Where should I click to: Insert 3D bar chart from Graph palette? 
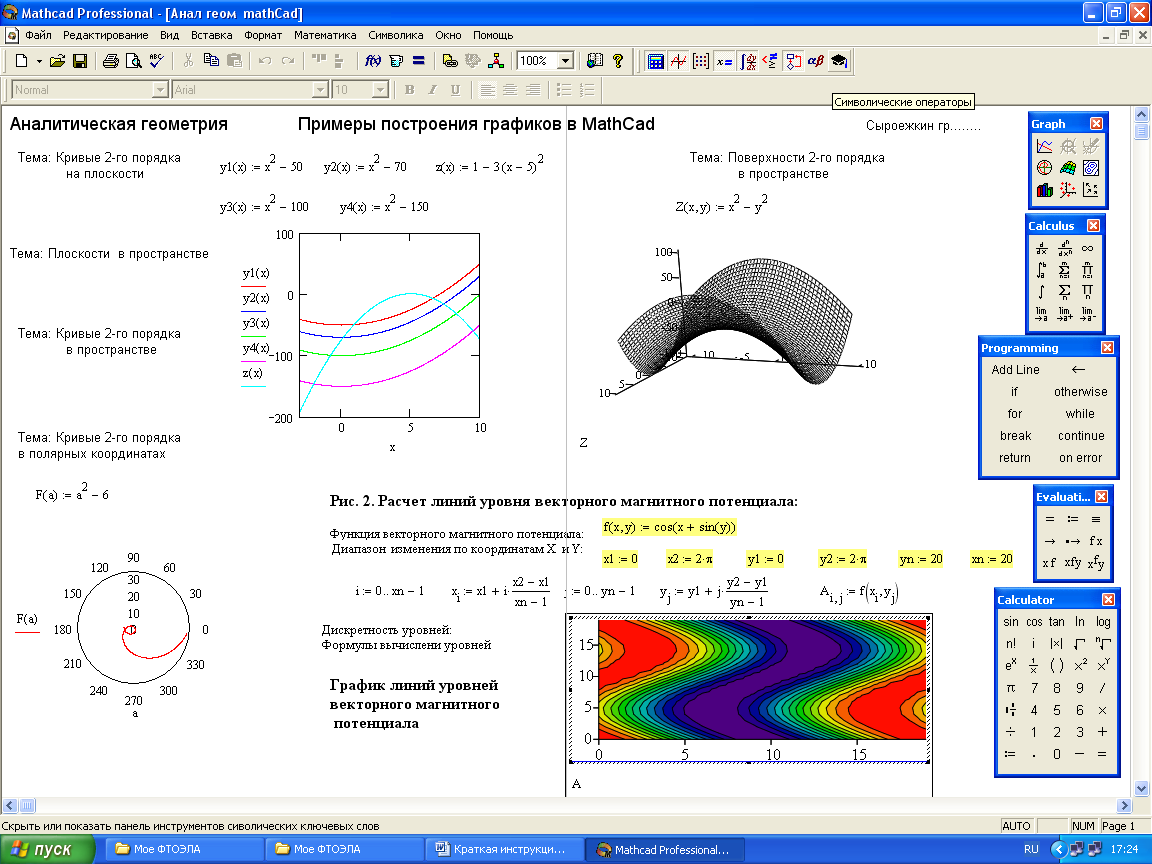[1044, 190]
